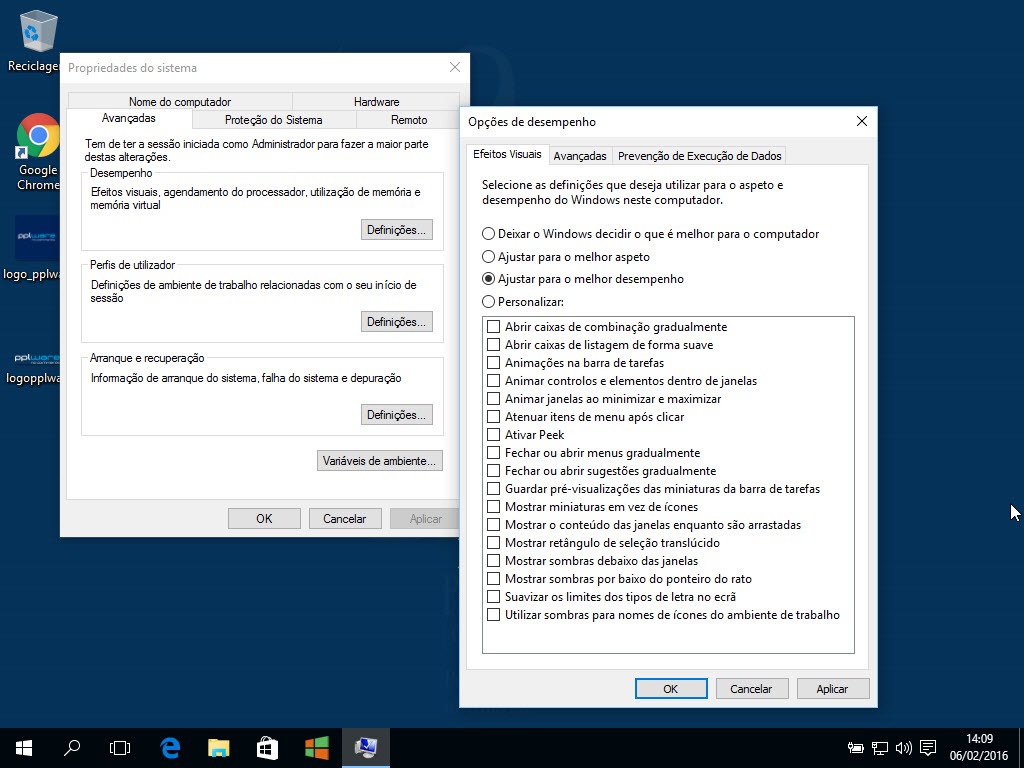The width and height of the screenshot is (1024, 768).
Task: Open the Recycle Bin desktop icon
Action: pyautogui.click(x=37, y=32)
